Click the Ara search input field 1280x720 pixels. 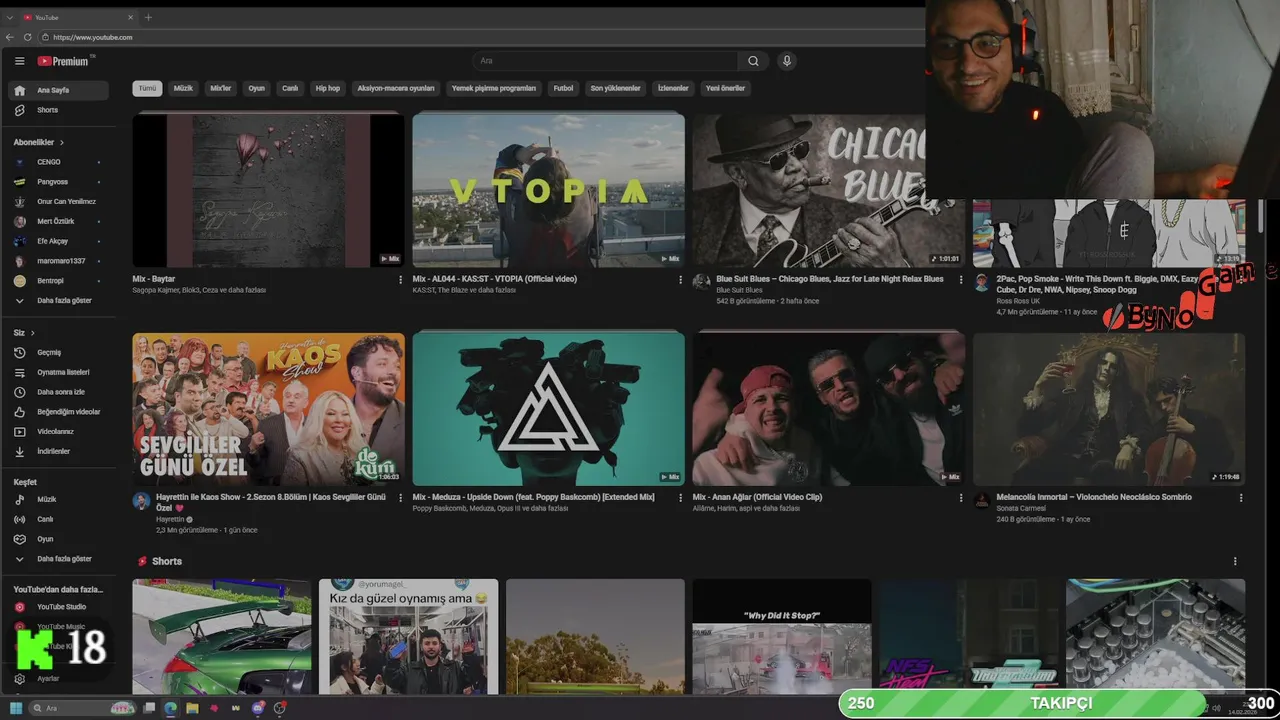(607, 61)
